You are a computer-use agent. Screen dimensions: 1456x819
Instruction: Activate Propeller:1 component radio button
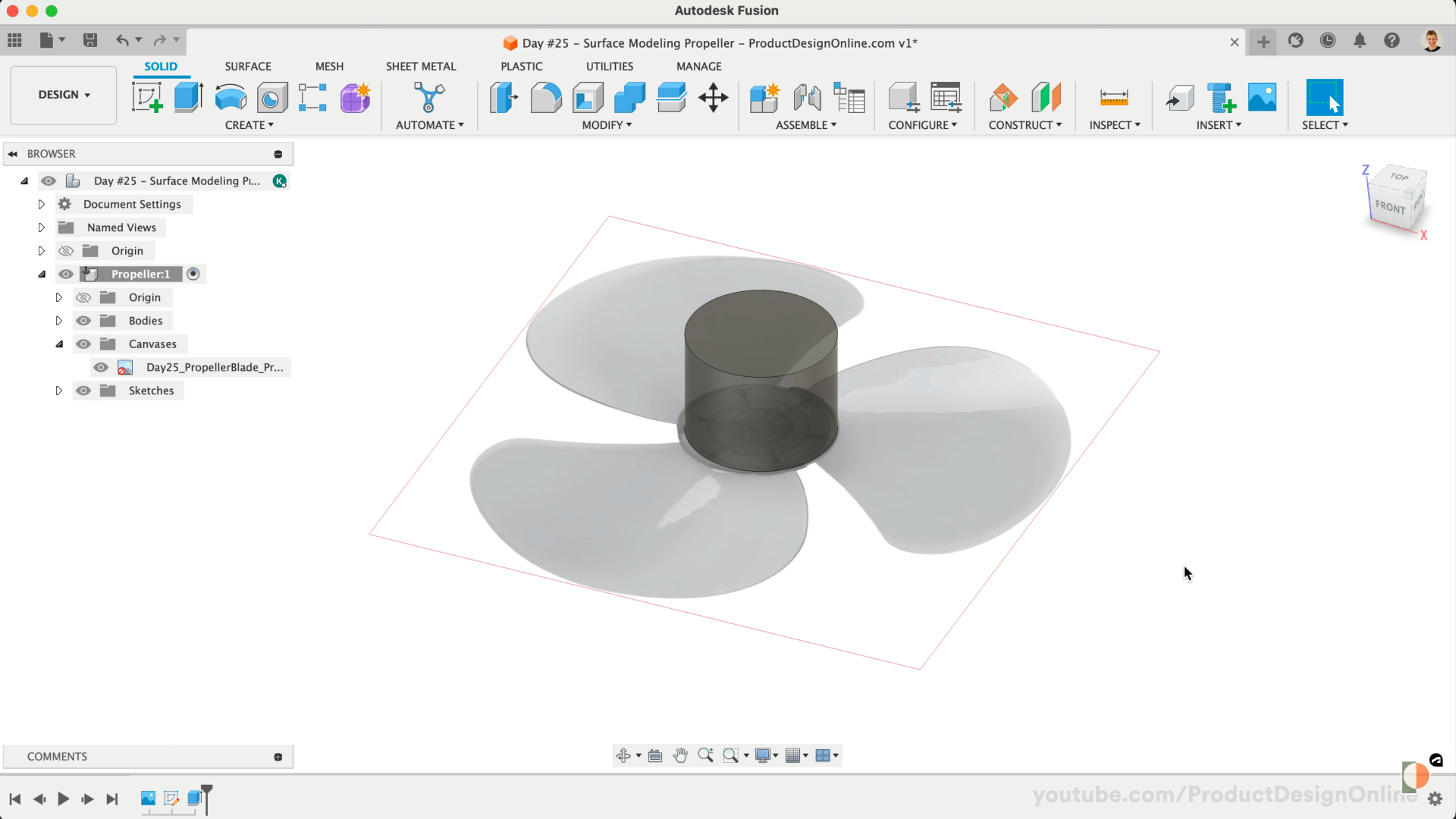pos(193,274)
